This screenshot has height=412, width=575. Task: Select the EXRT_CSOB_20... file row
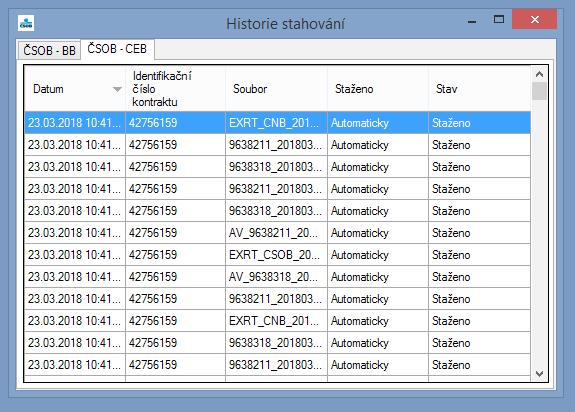point(278,254)
